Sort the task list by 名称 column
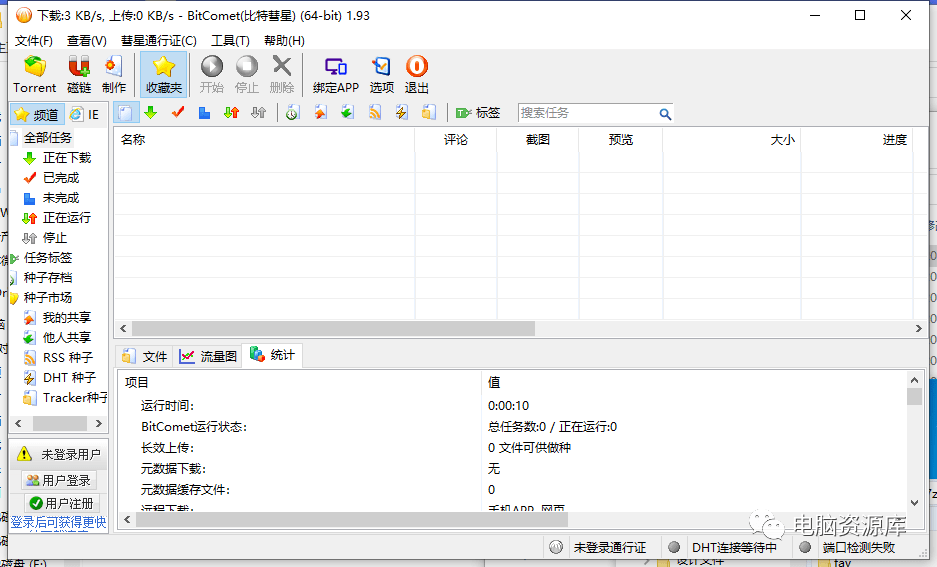Viewport: 937px width, 567px height. (x=264, y=140)
